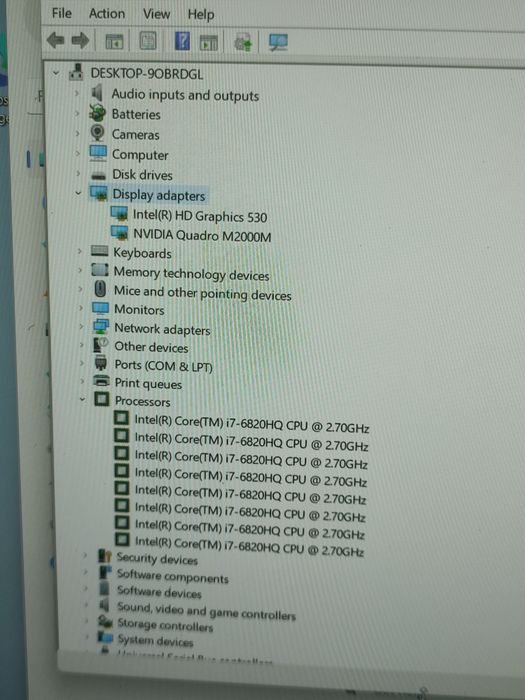Click the Computer monitor icon
The image size is (525, 700).
pyautogui.click(x=98, y=153)
